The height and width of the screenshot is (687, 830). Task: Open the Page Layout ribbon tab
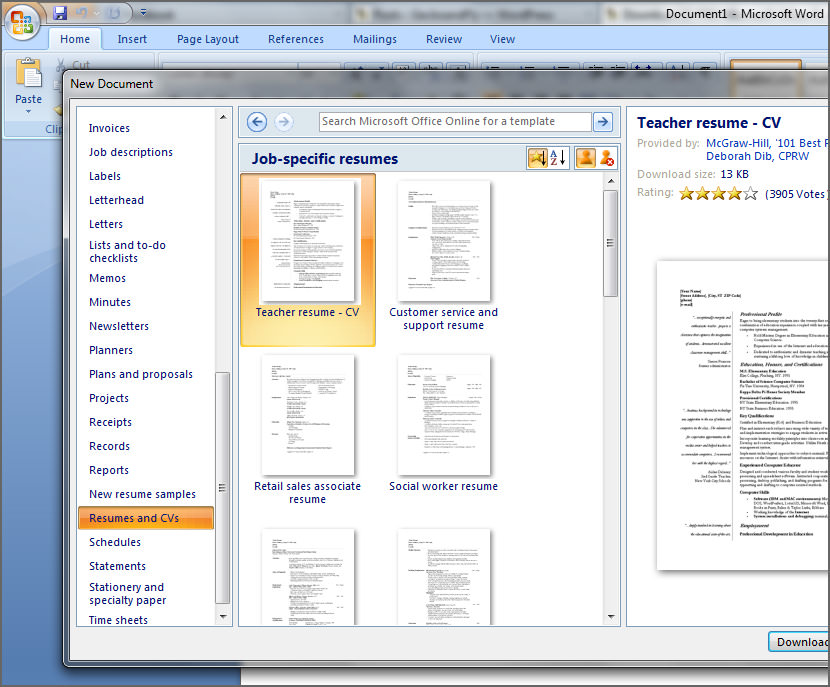(208, 39)
